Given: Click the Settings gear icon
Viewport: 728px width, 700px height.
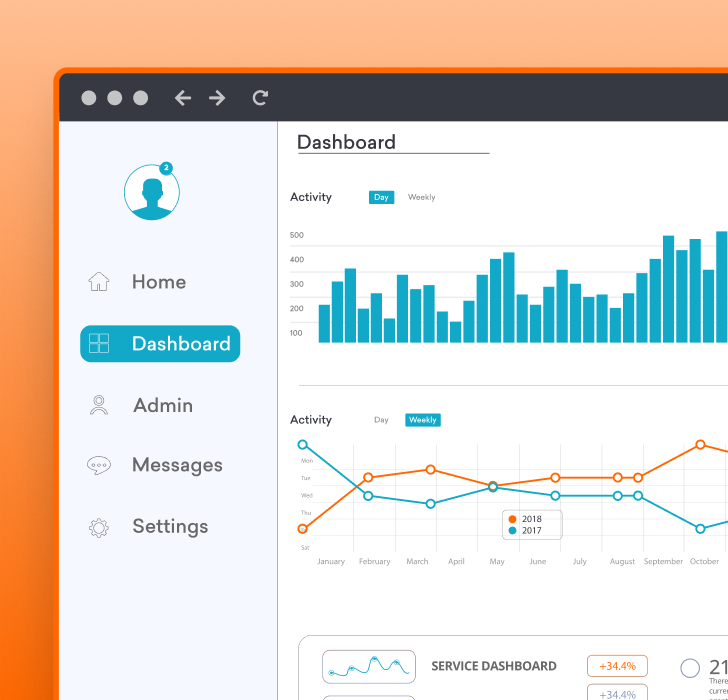Looking at the screenshot, I should point(99,527).
